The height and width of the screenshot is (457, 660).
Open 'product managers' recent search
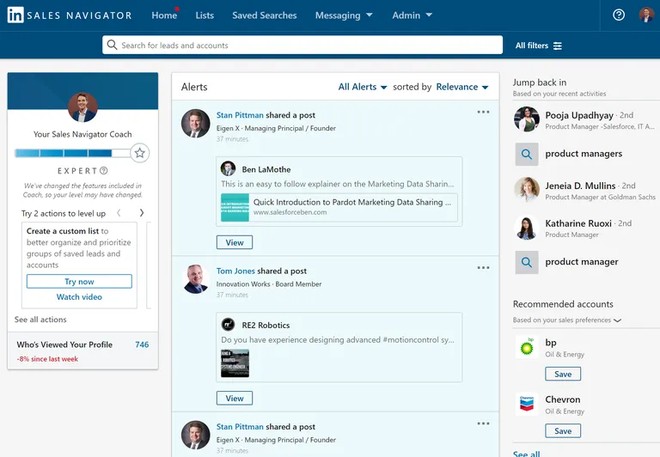coord(583,154)
